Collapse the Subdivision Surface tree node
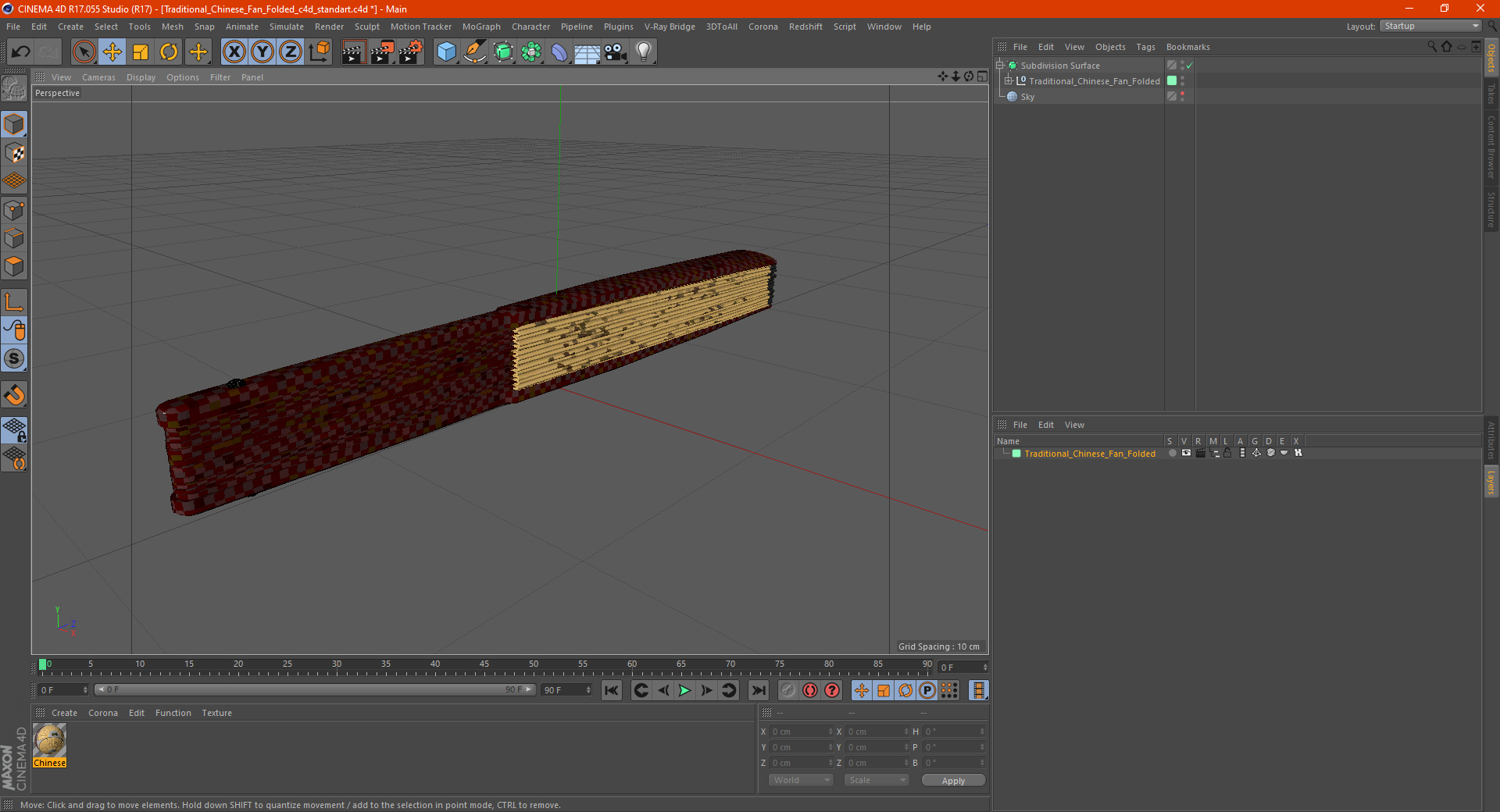Viewport: 1500px width, 812px height. click(1000, 66)
